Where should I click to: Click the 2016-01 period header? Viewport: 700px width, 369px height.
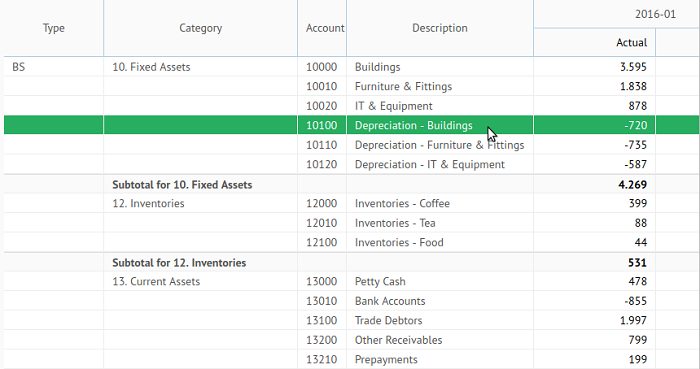655,14
